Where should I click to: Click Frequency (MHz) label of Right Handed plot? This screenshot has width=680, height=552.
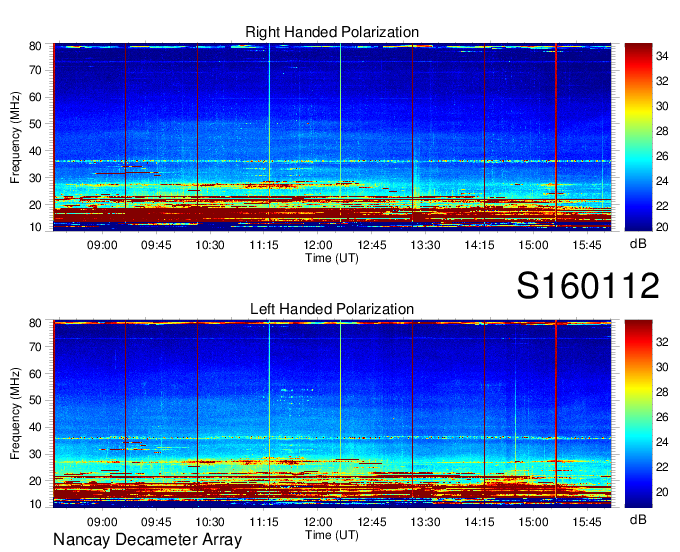click(15, 137)
